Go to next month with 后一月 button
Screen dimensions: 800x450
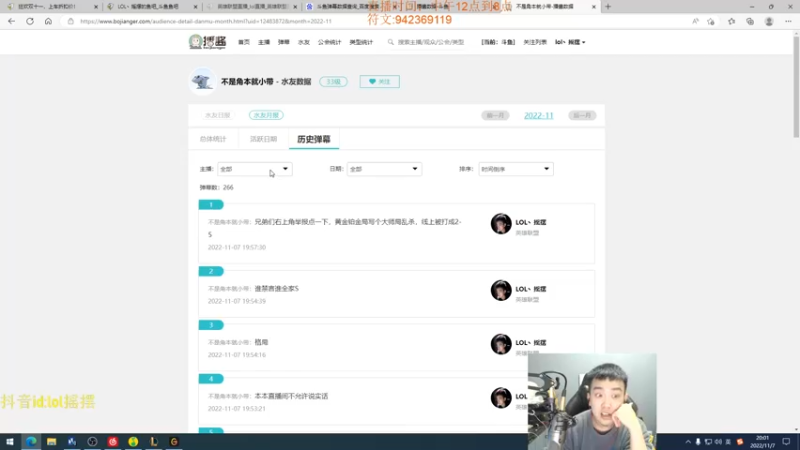[582, 115]
